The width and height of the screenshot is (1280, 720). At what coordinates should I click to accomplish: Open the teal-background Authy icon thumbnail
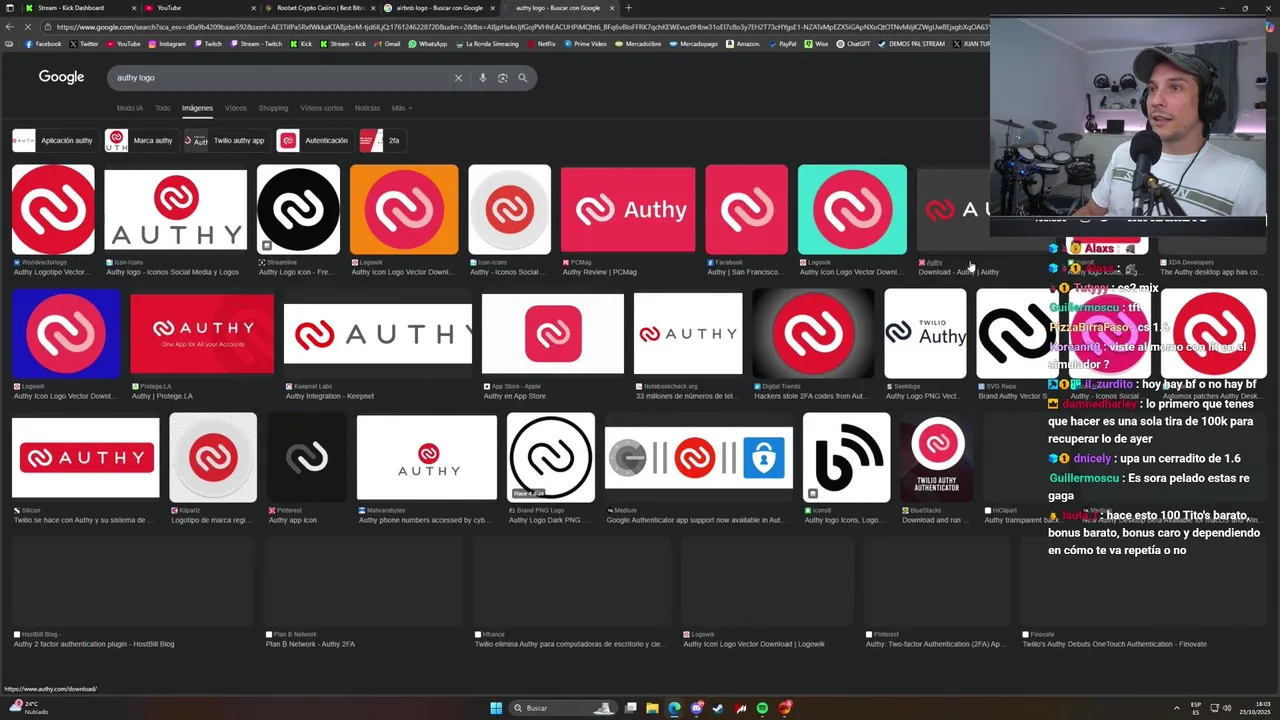pos(852,209)
